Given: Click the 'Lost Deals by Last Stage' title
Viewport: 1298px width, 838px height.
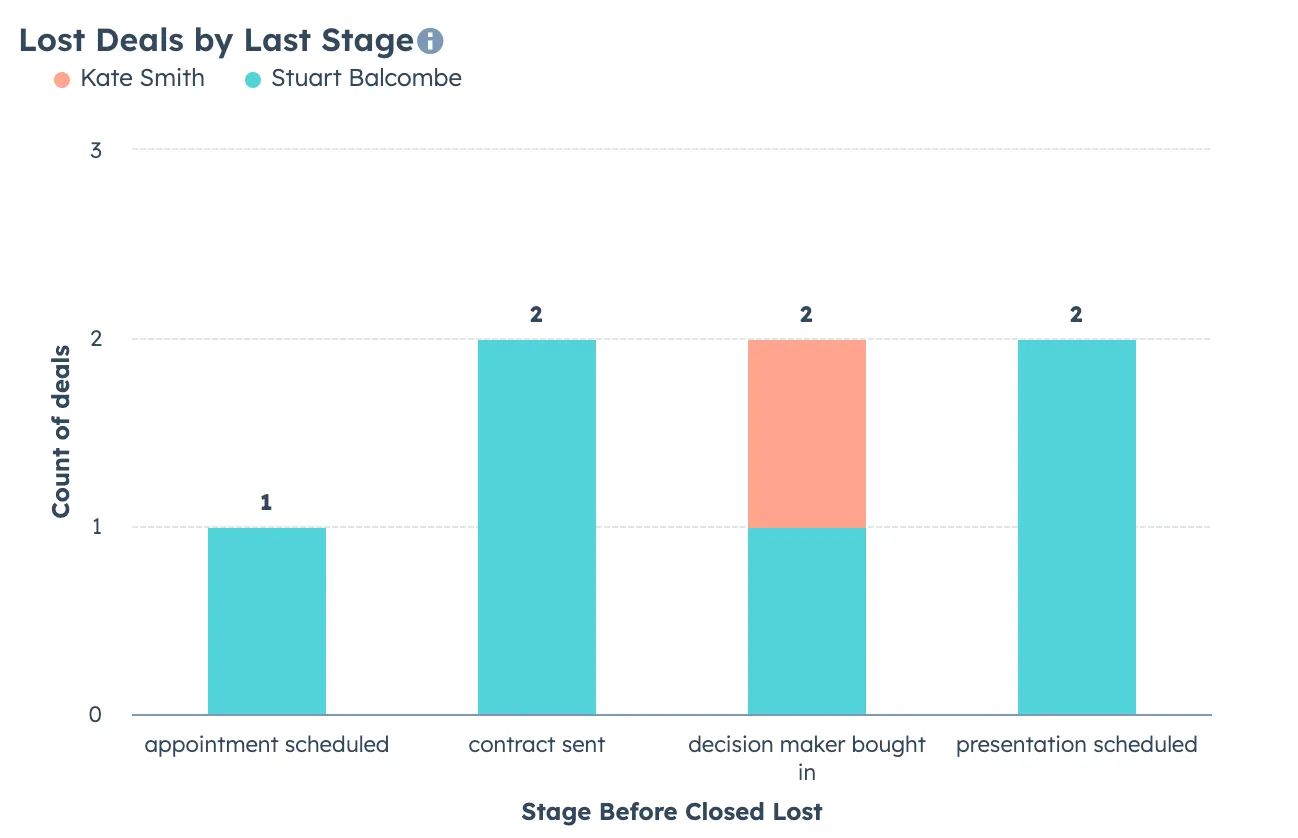Looking at the screenshot, I should tap(216, 41).
